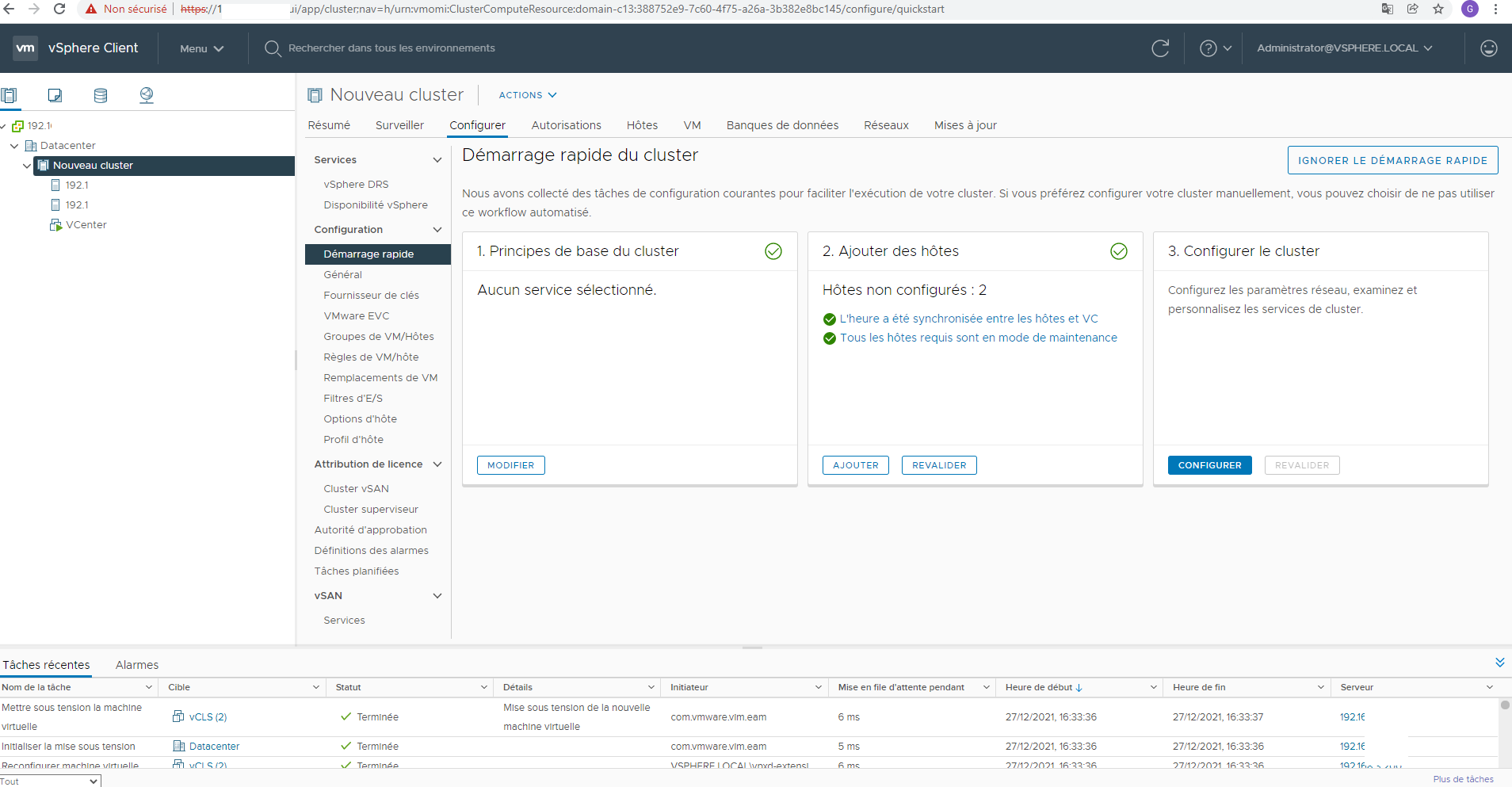Open the Résumé tab
The height and width of the screenshot is (787, 1512).
(x=329, y=125)
